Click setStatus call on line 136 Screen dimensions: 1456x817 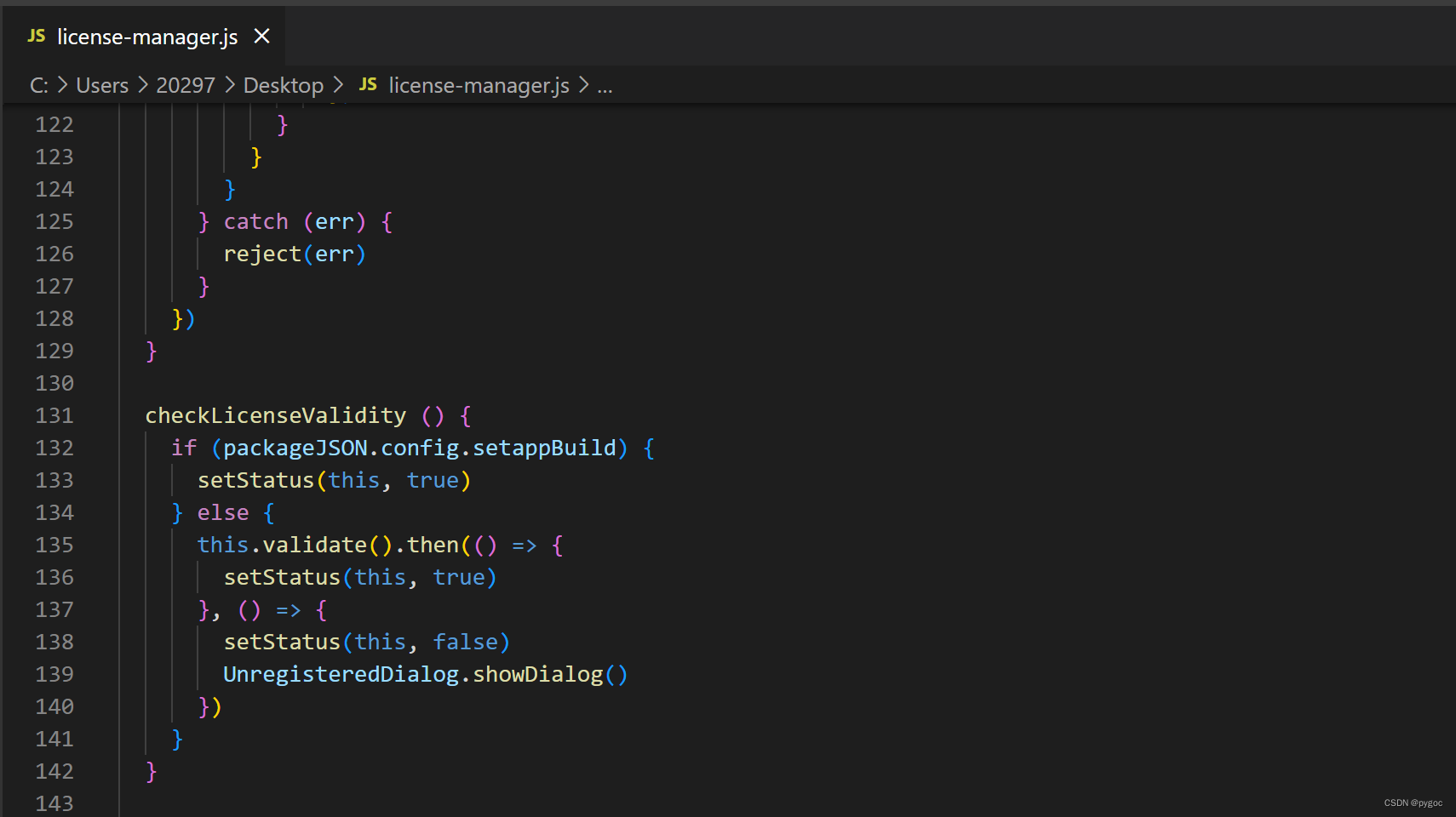click(282, 577)
